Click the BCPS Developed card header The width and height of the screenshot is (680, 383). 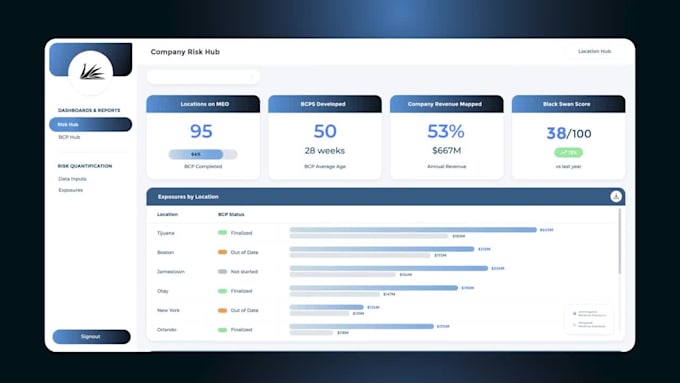pos(325,104)
